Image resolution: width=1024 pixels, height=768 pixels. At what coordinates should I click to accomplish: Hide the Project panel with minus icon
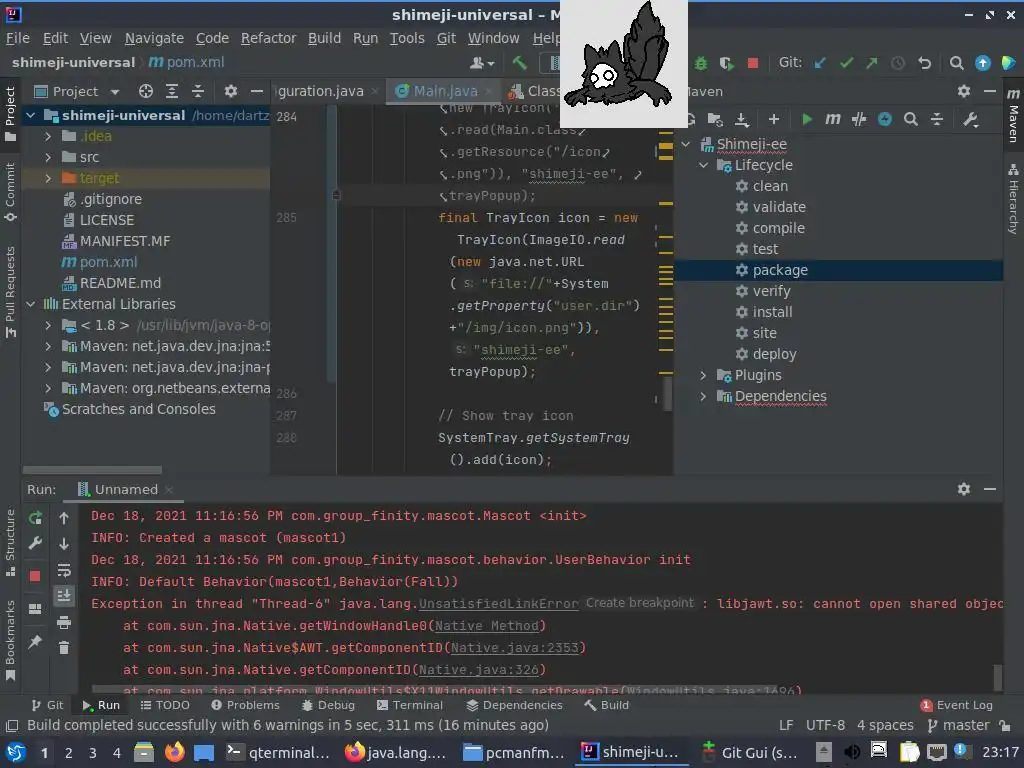(257, 91)
